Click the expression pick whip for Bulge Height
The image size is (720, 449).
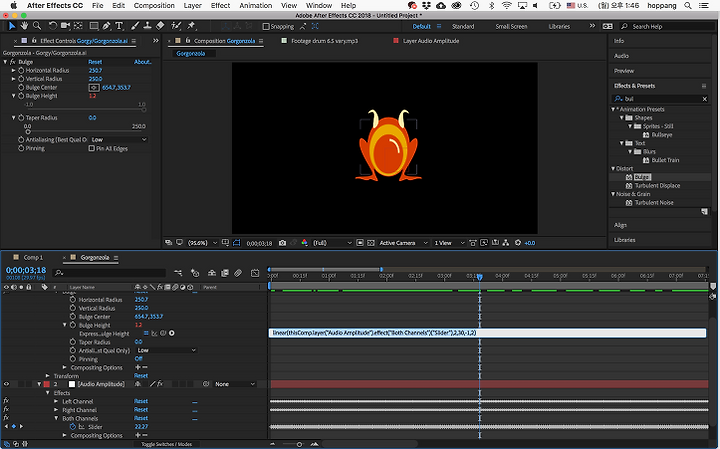(163, 333)
